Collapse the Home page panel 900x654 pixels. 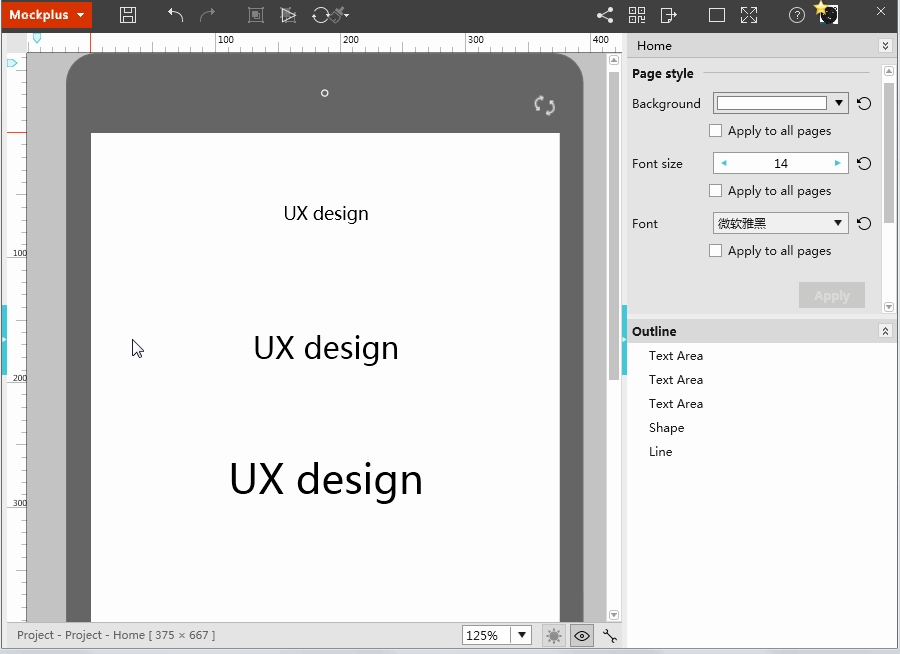pos(885,46)
